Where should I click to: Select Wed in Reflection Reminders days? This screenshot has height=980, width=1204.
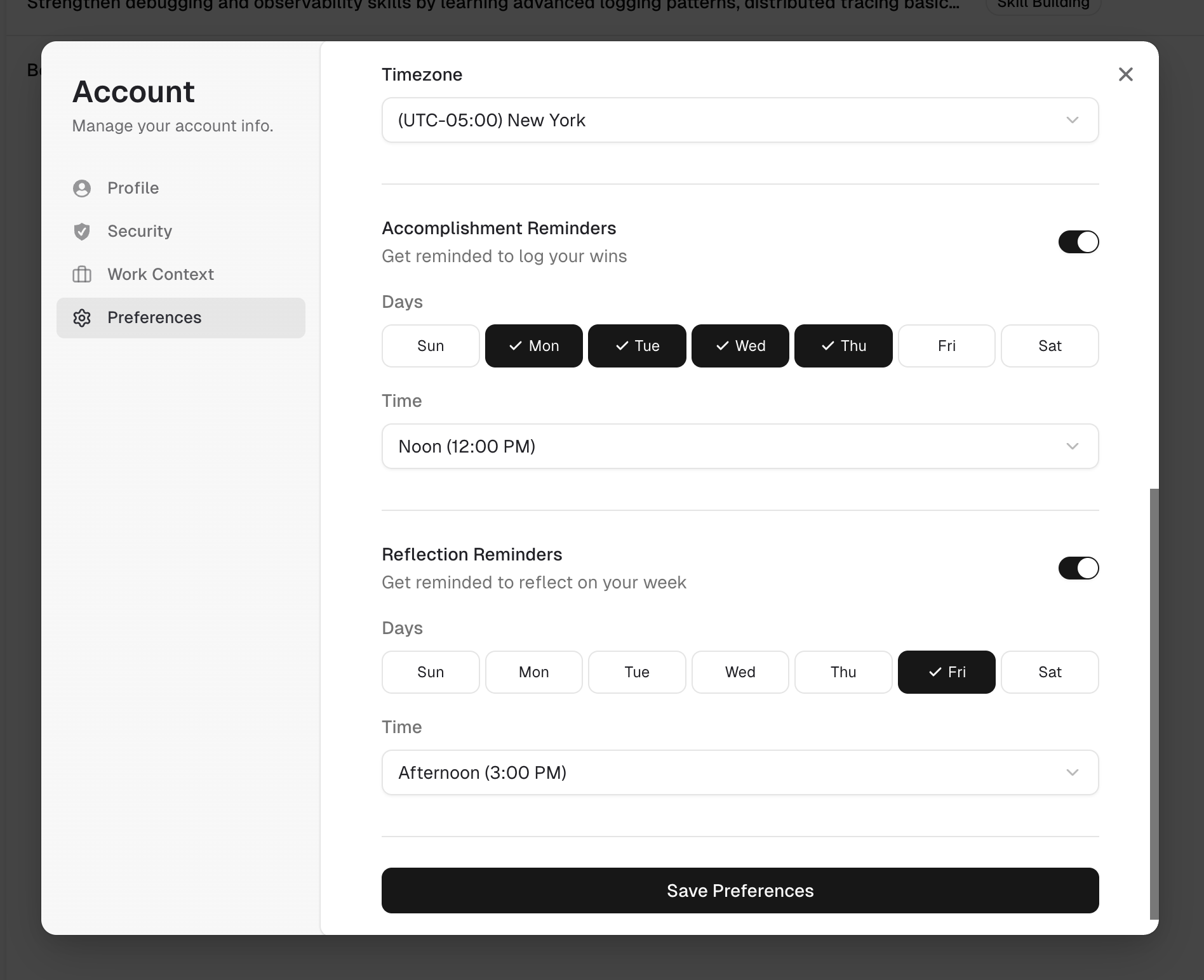click(x=740, y=672)
